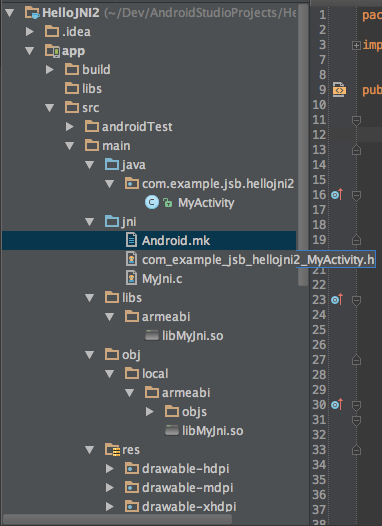Click the override marker on line 16
The height and width of the screenshot is (526, 382).
(x=337, y=195)
